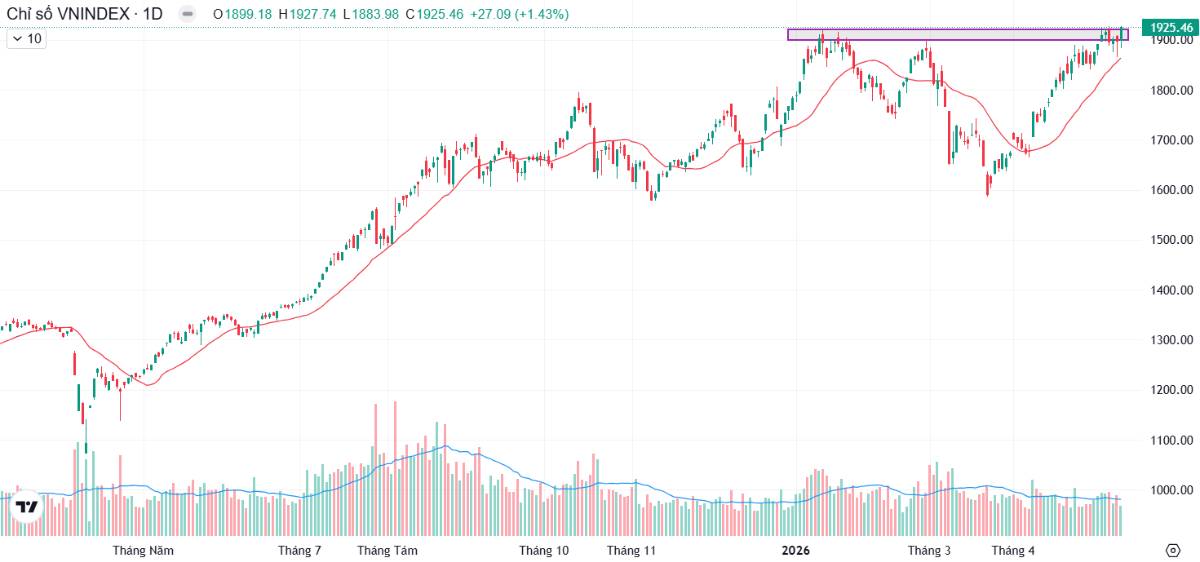Click the 1D interval label in the title
1200x562 pixels.
pyautogui.click(x=153, y=14)
